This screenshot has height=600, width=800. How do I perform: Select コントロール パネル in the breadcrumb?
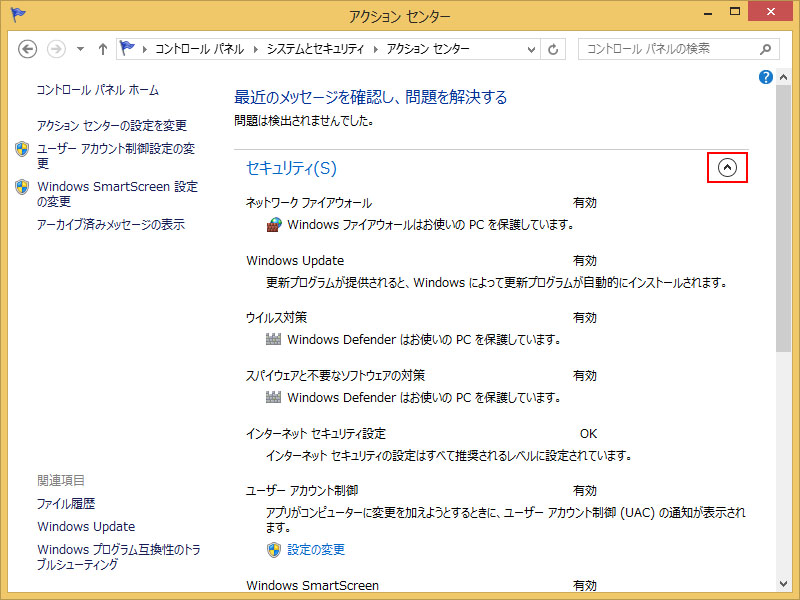click(x=199, y=49)
